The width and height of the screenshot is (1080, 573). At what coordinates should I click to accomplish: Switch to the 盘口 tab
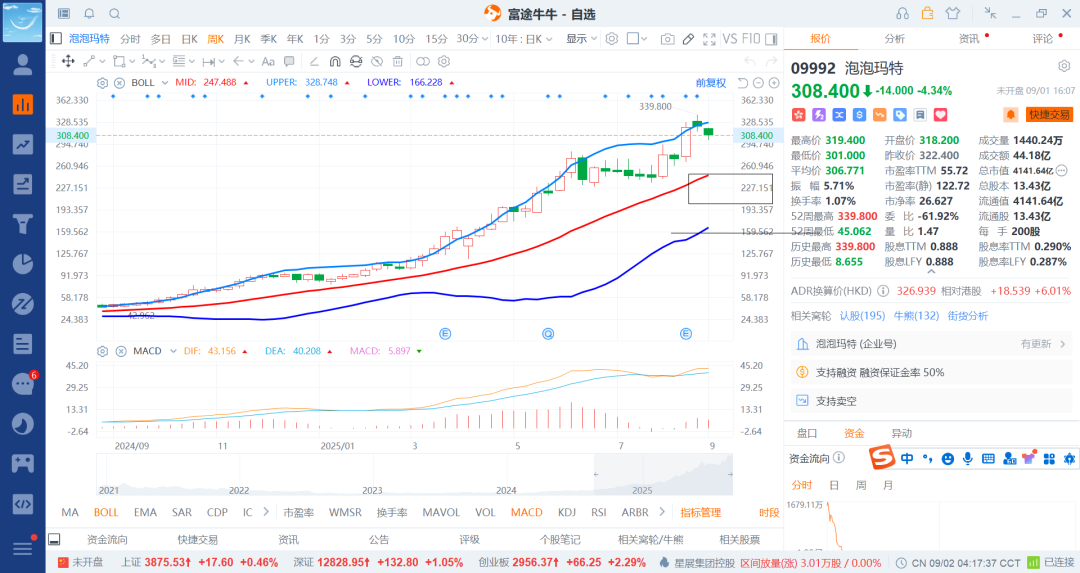coord(807,433)
